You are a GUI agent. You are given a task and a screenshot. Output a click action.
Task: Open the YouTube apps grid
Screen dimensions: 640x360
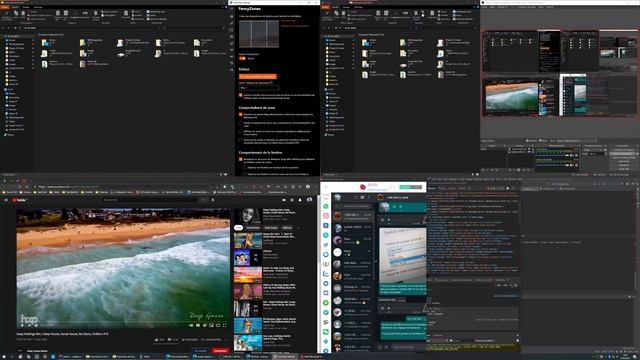(x=292, y=200)
